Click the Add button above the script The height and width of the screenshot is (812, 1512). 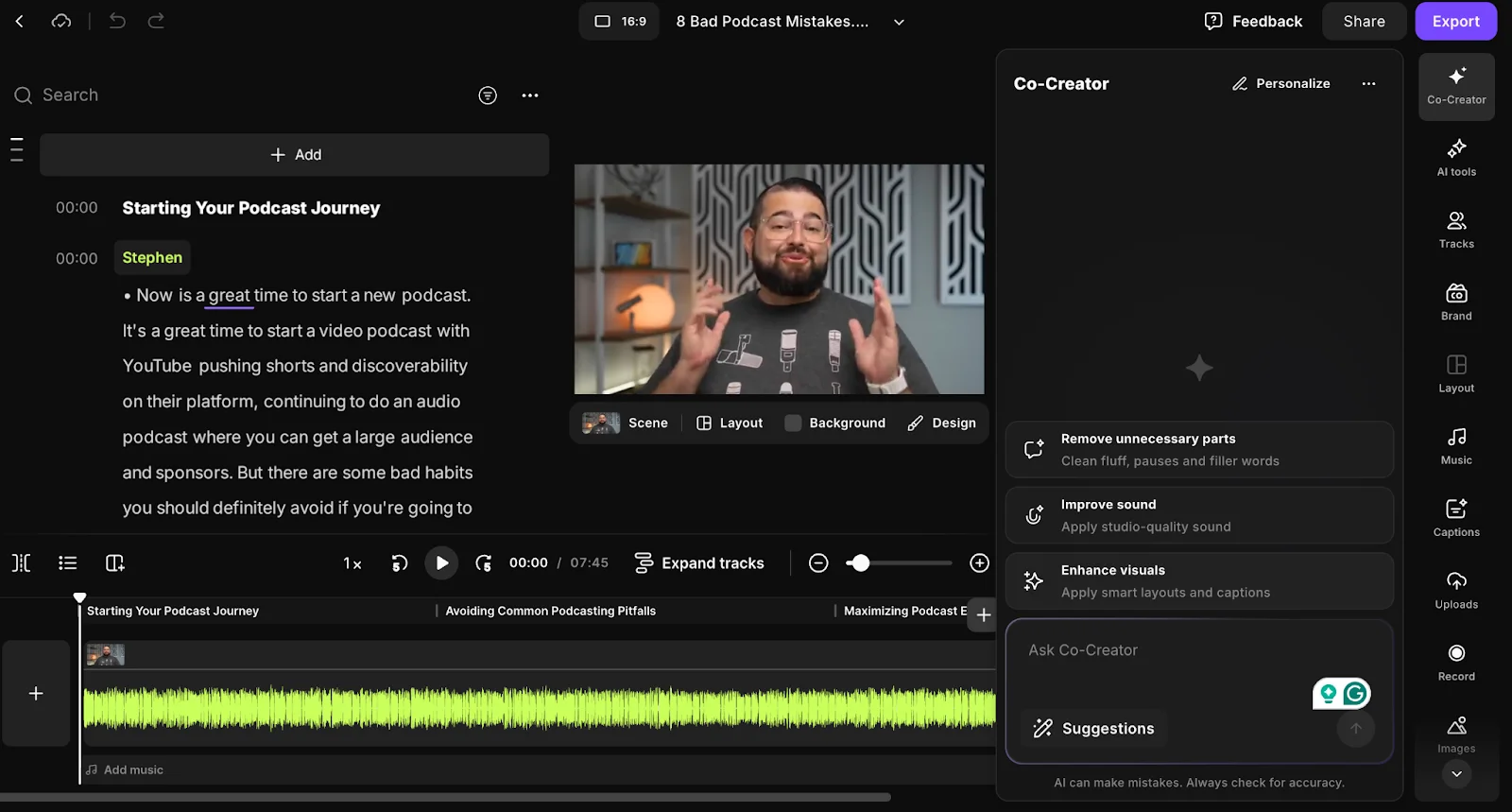(295, 154)
